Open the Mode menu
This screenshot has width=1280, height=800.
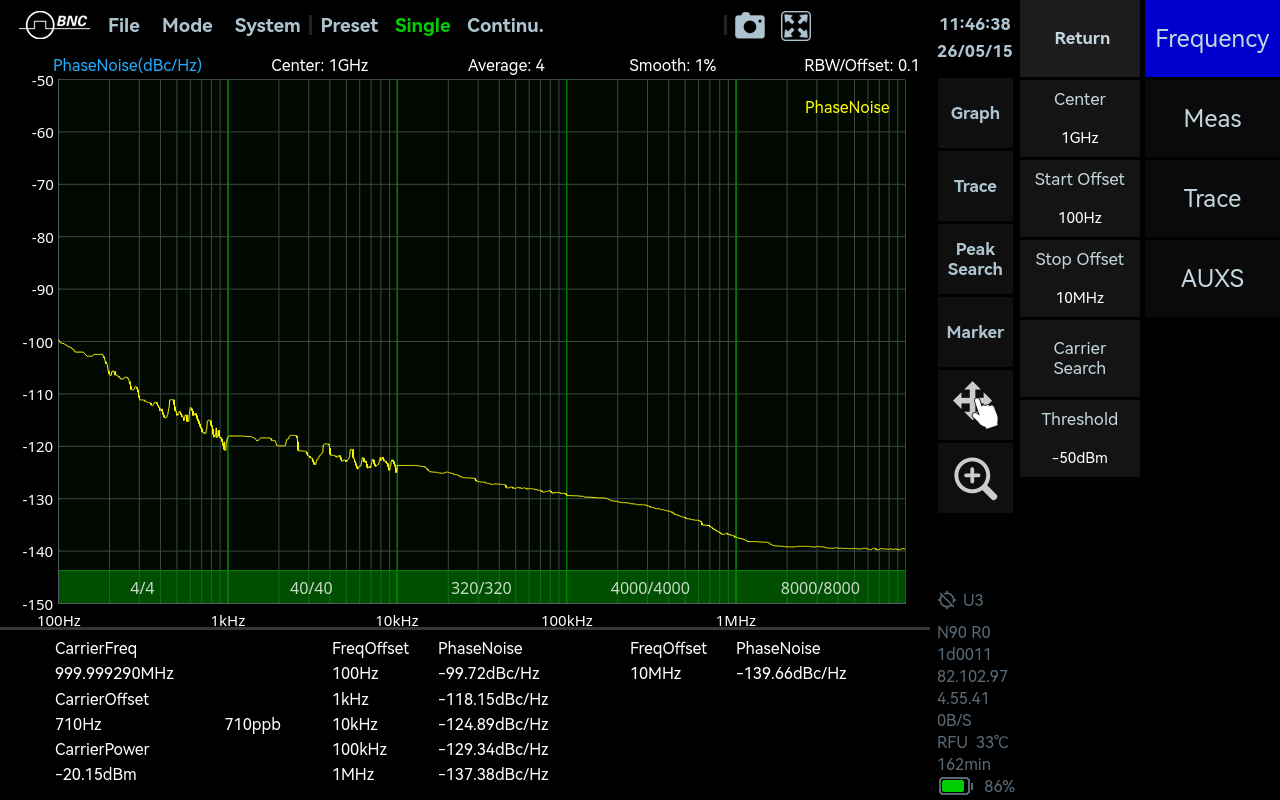pos(187,26)
